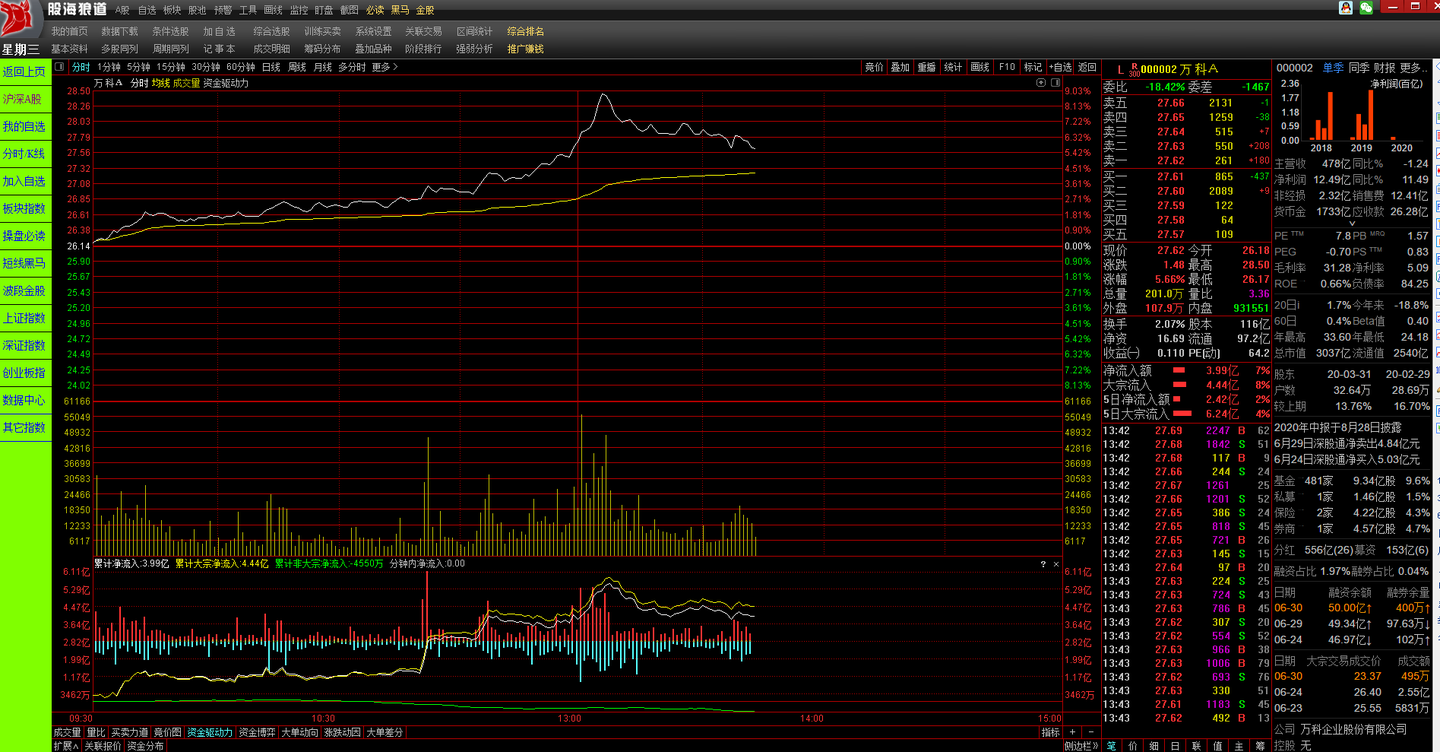The width and height of the screenshot is (1440, 752).
Task: Open 统计 statistics in chart toolbar
Action: [953, 67]
